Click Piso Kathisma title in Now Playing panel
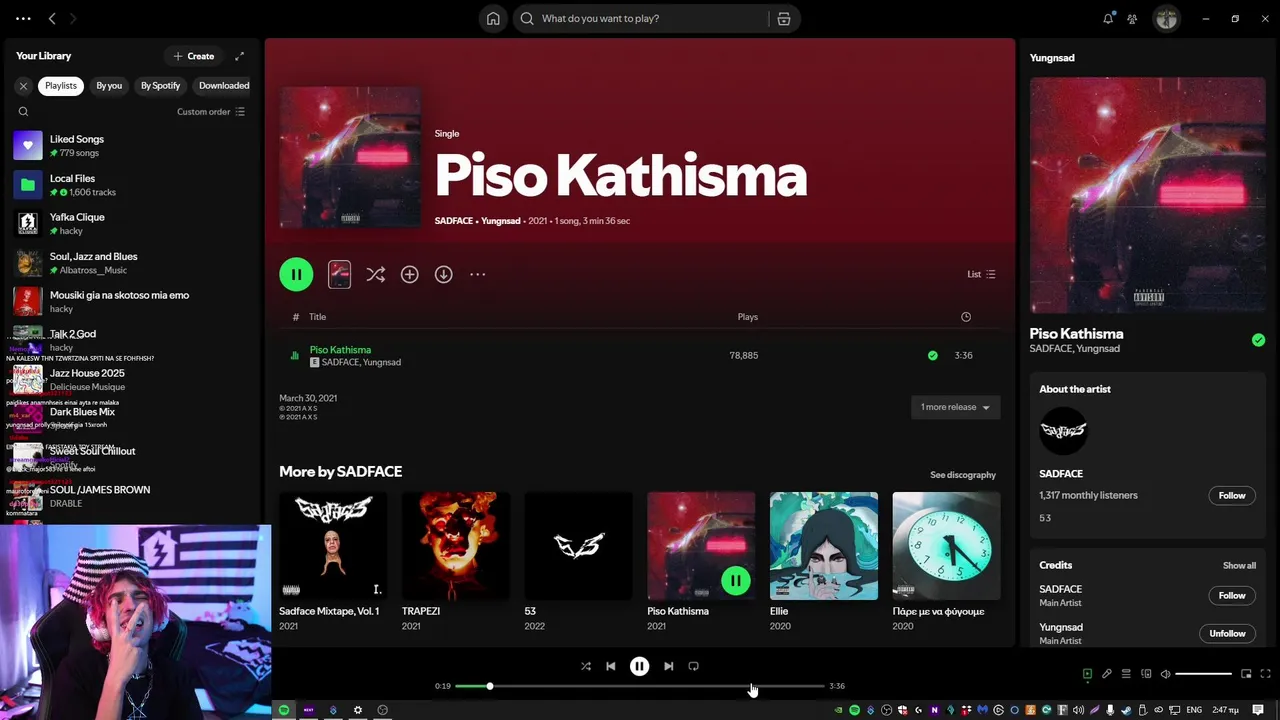Viewport: 1280px width, 720px height. (1077, 334)
